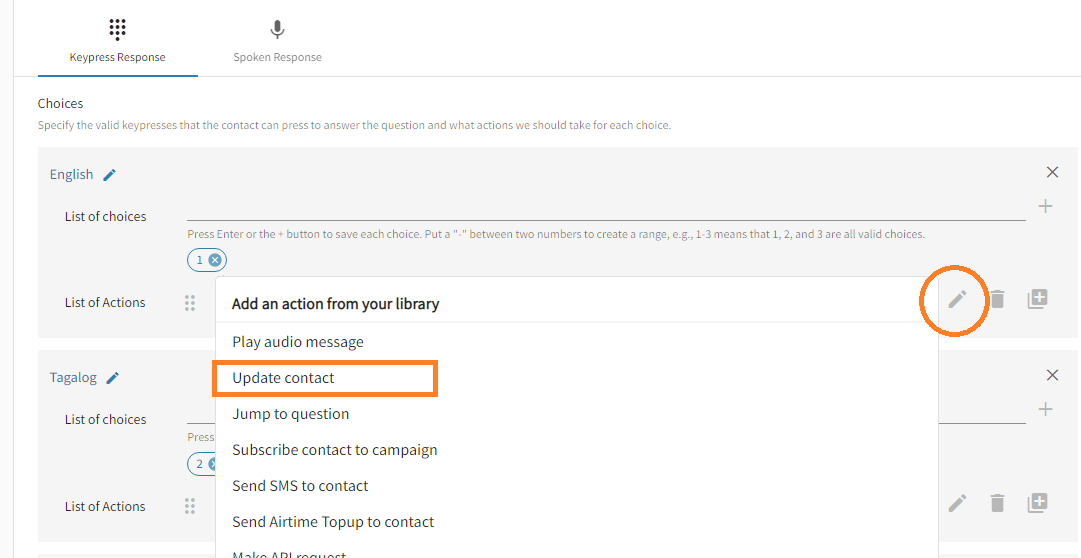The image size is (1081, 558).
Task: Pick Jump to question action
Action: [x=291, y=414]
